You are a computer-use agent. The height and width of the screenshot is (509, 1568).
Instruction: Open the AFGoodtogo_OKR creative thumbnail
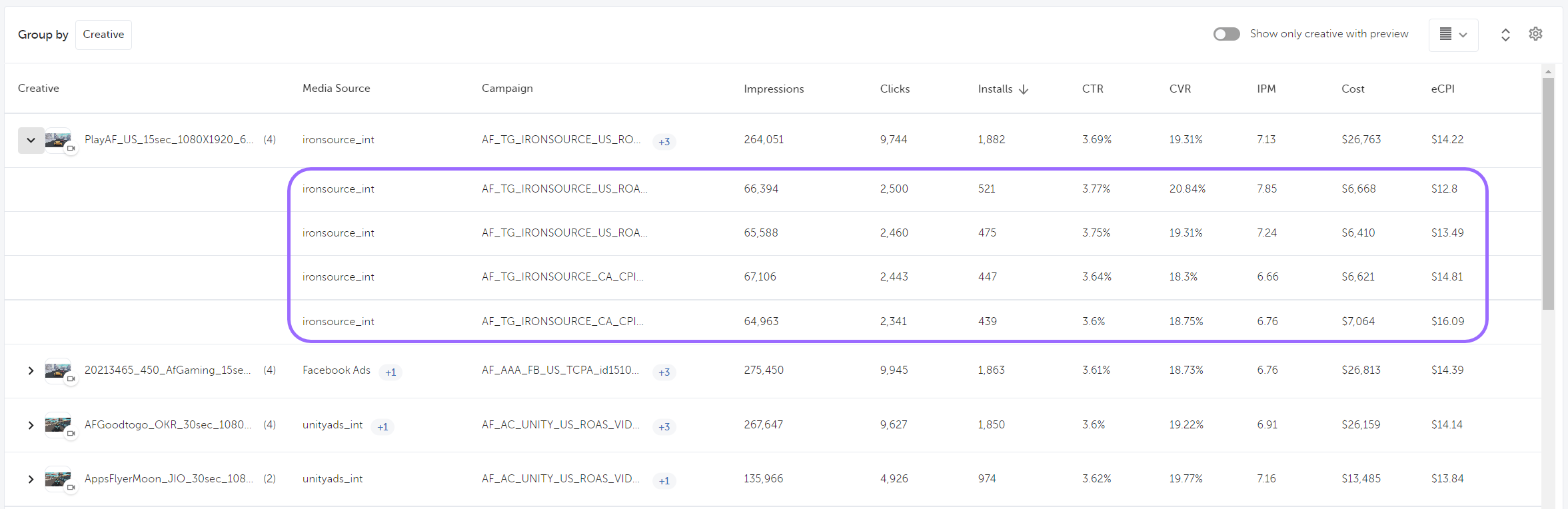click(x=58, y=424)
